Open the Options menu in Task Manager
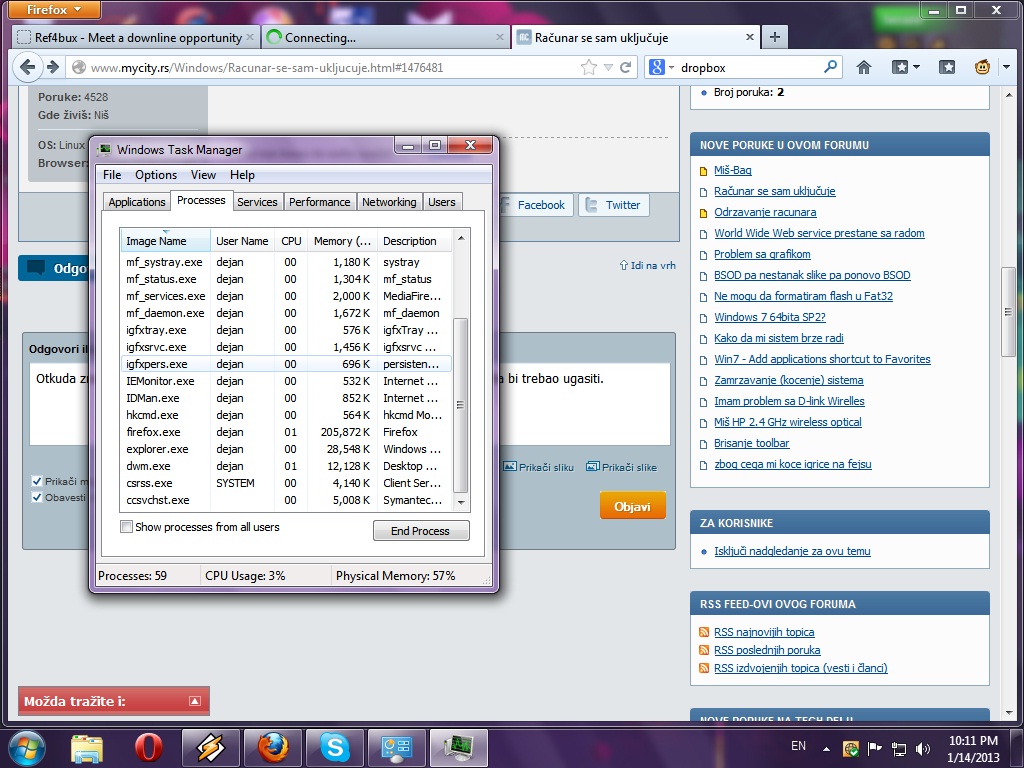This screenshot has width=1024, height=768. (156, 175)
